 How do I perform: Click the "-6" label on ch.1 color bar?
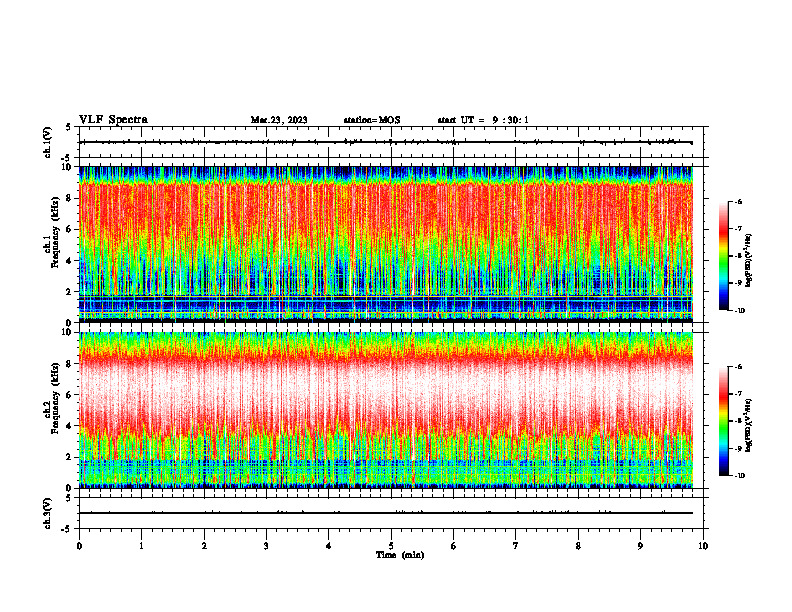738,202
